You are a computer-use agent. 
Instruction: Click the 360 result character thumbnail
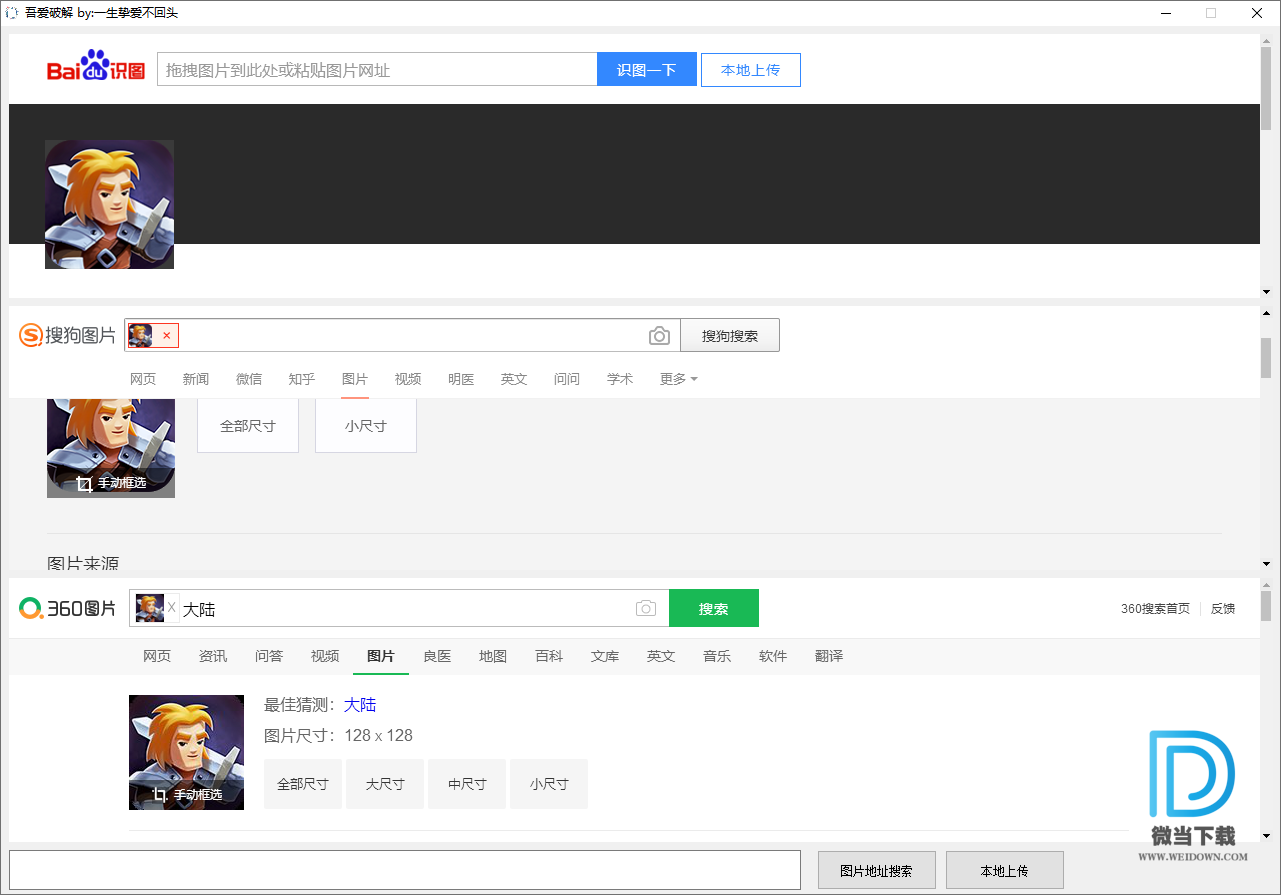coord(186,752)
